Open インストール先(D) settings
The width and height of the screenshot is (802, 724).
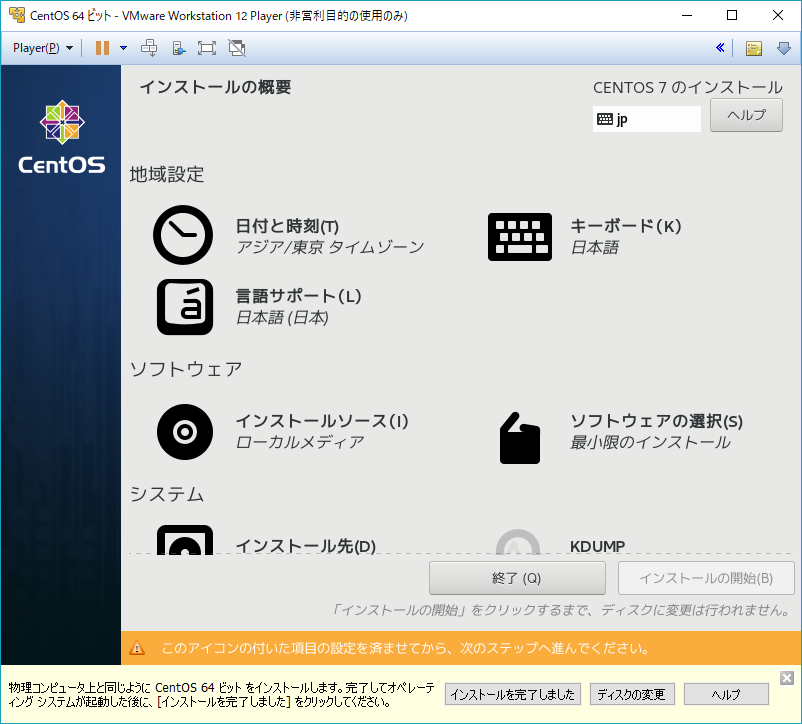305,546
